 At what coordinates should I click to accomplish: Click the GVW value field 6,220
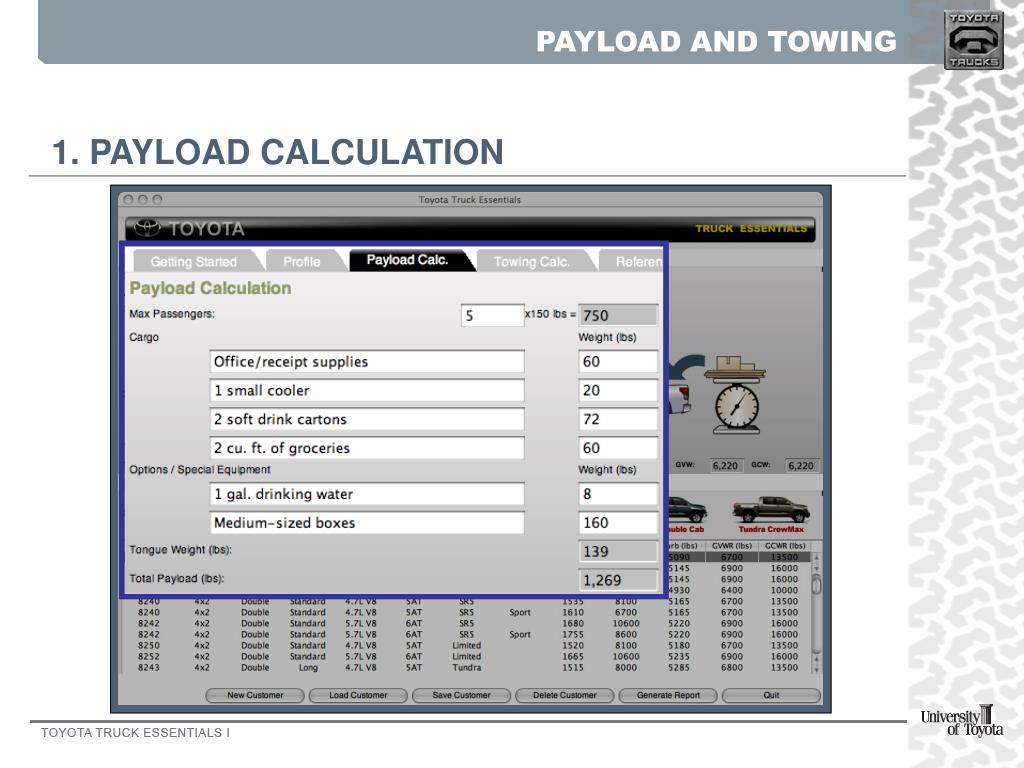click(725, 466)
